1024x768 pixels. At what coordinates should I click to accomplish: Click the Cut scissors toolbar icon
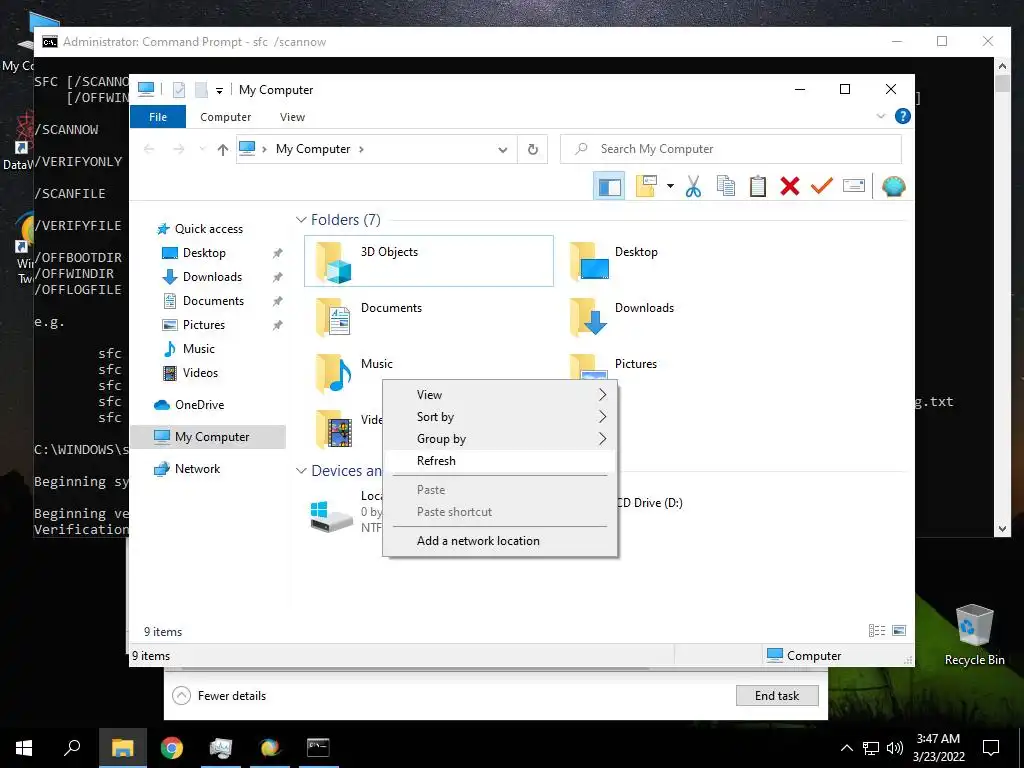click(x=694, y=186)
